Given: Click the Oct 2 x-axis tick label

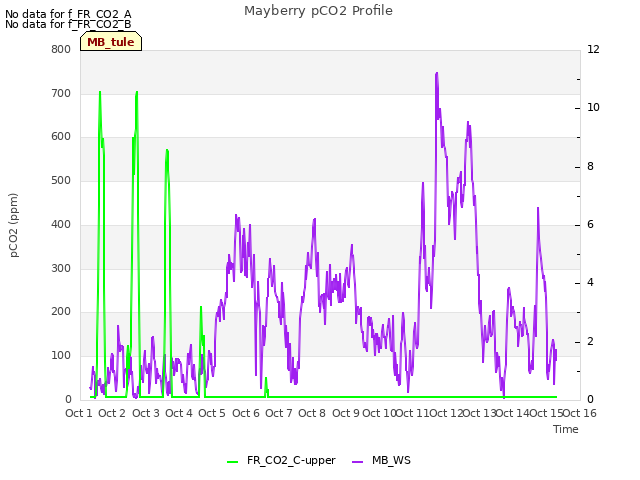Looking at the screenshot, I should click(112, 413).
